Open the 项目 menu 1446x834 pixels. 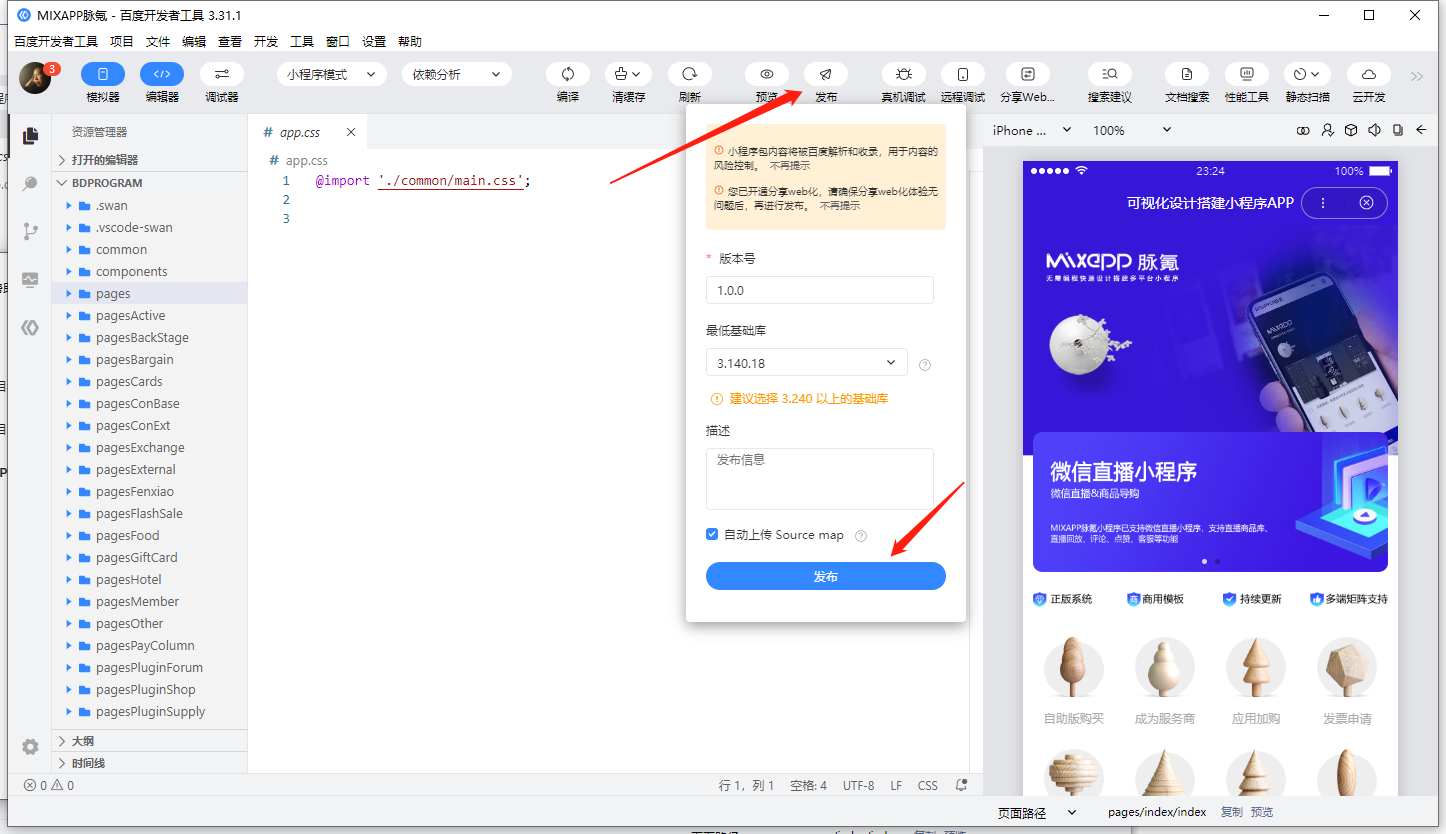click(x=122, y=42)
